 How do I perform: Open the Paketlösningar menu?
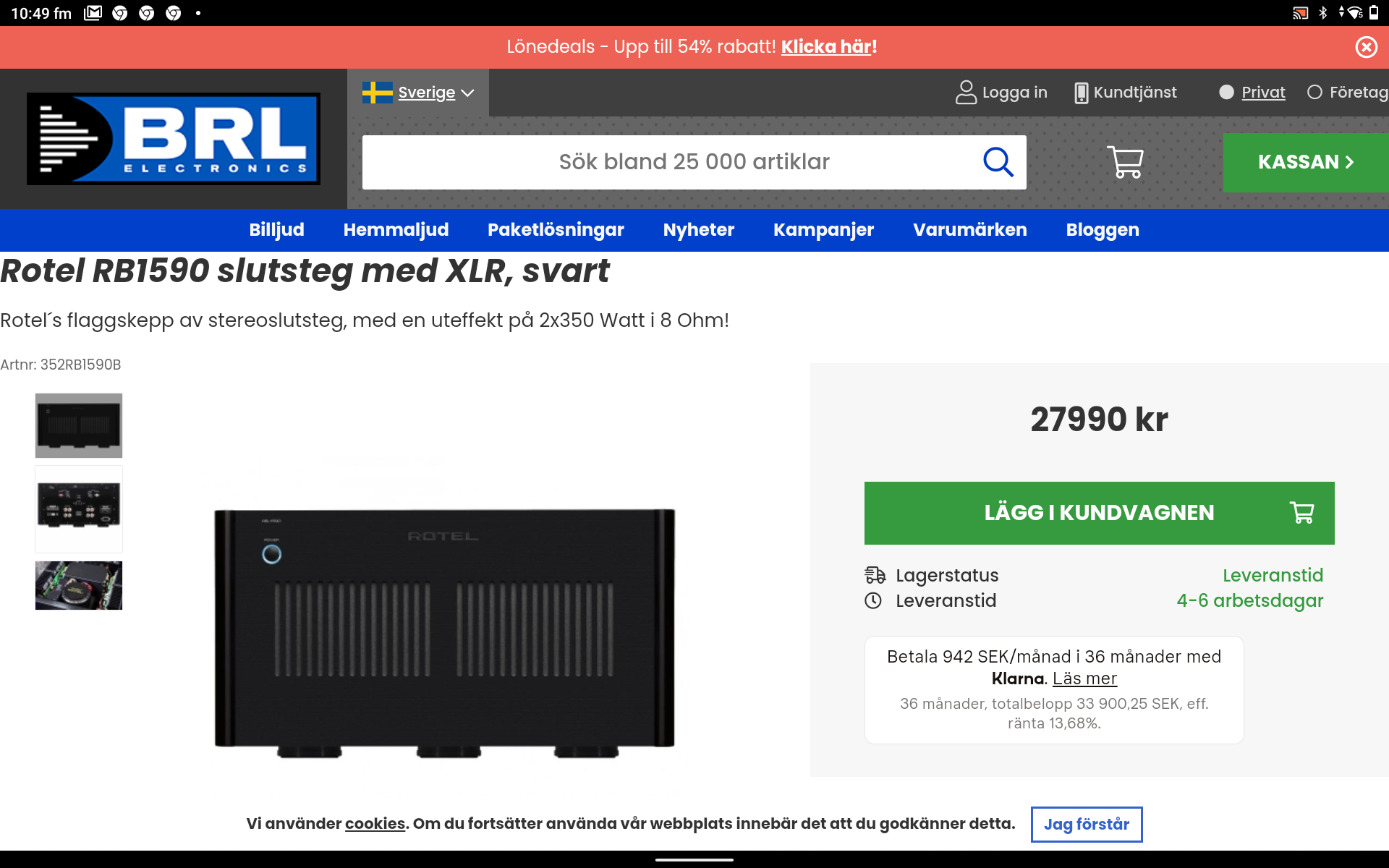(556, 230)
